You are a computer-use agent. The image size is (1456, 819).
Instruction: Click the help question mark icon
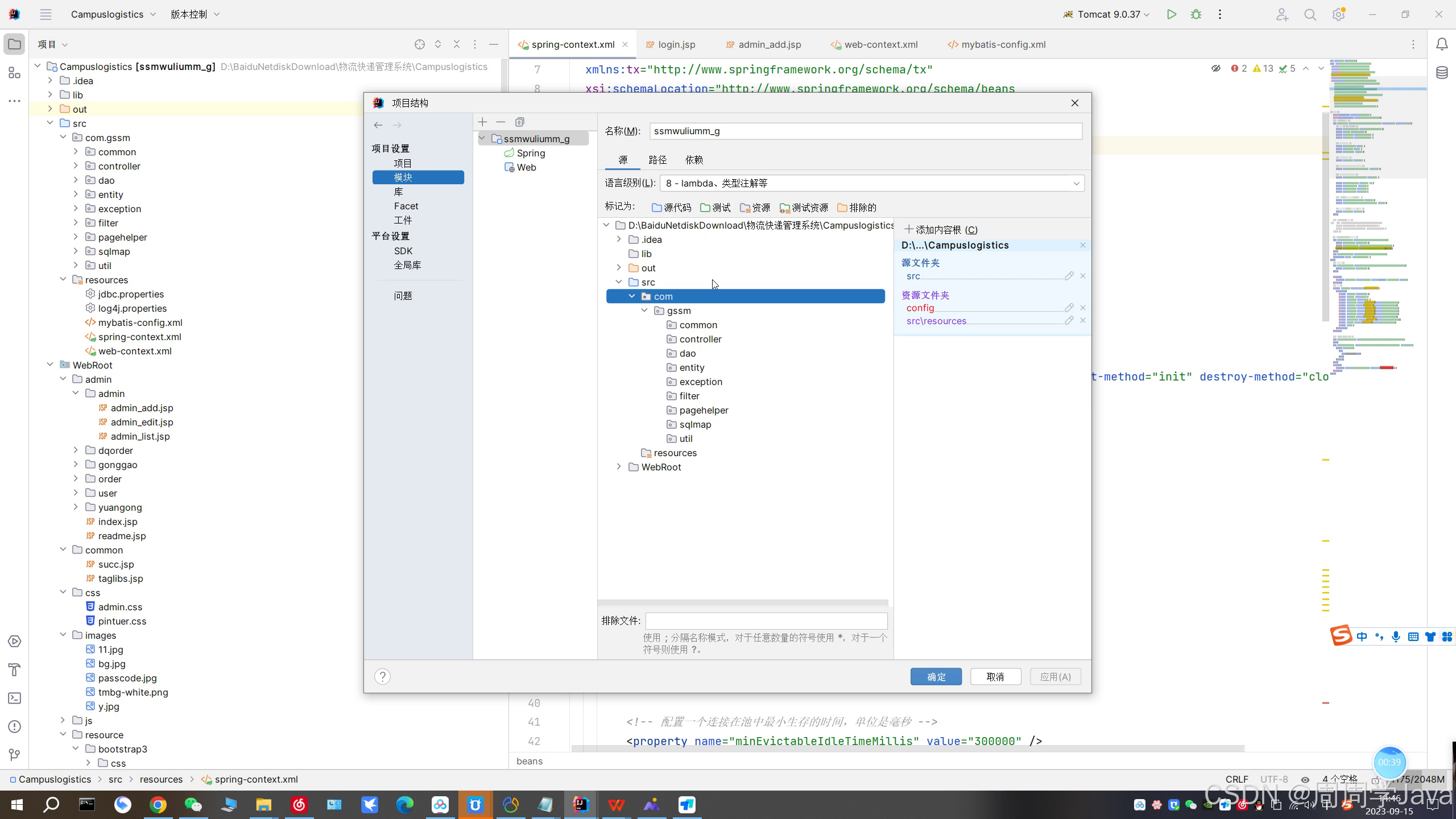pos(382,676)
